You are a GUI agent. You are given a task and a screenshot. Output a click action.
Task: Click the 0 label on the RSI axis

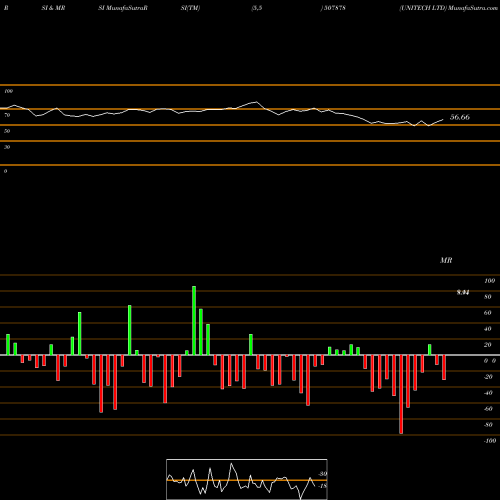coord(5,171)
